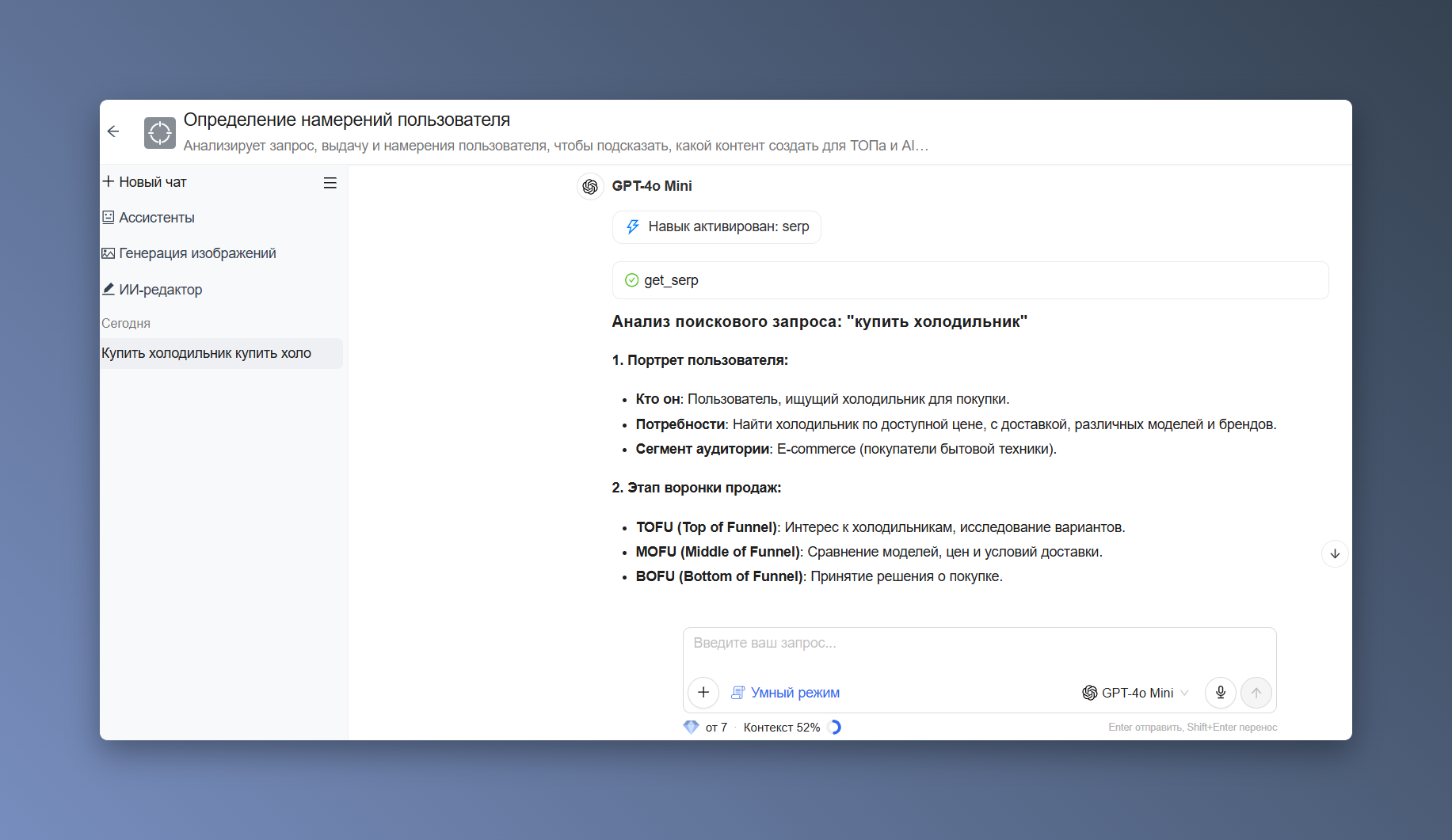Click the ИИ-редактор pencil icon
Image resolution: width=1452 pixels, height=840 pixels.
[109, 289]
